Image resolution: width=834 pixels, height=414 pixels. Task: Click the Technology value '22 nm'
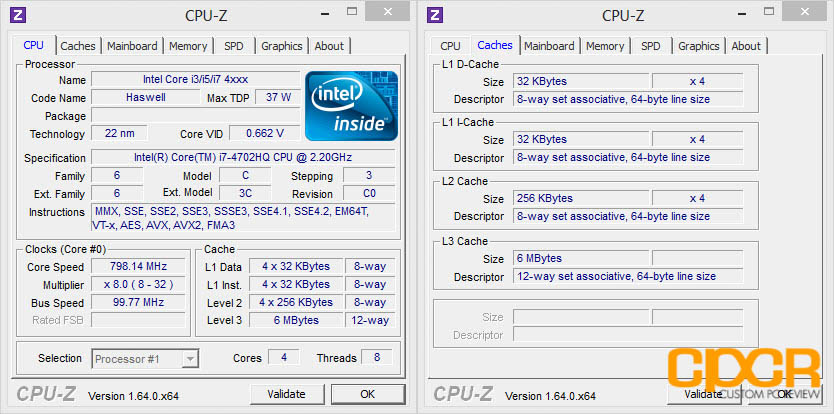pyautogui.click(x=119, y=133)
